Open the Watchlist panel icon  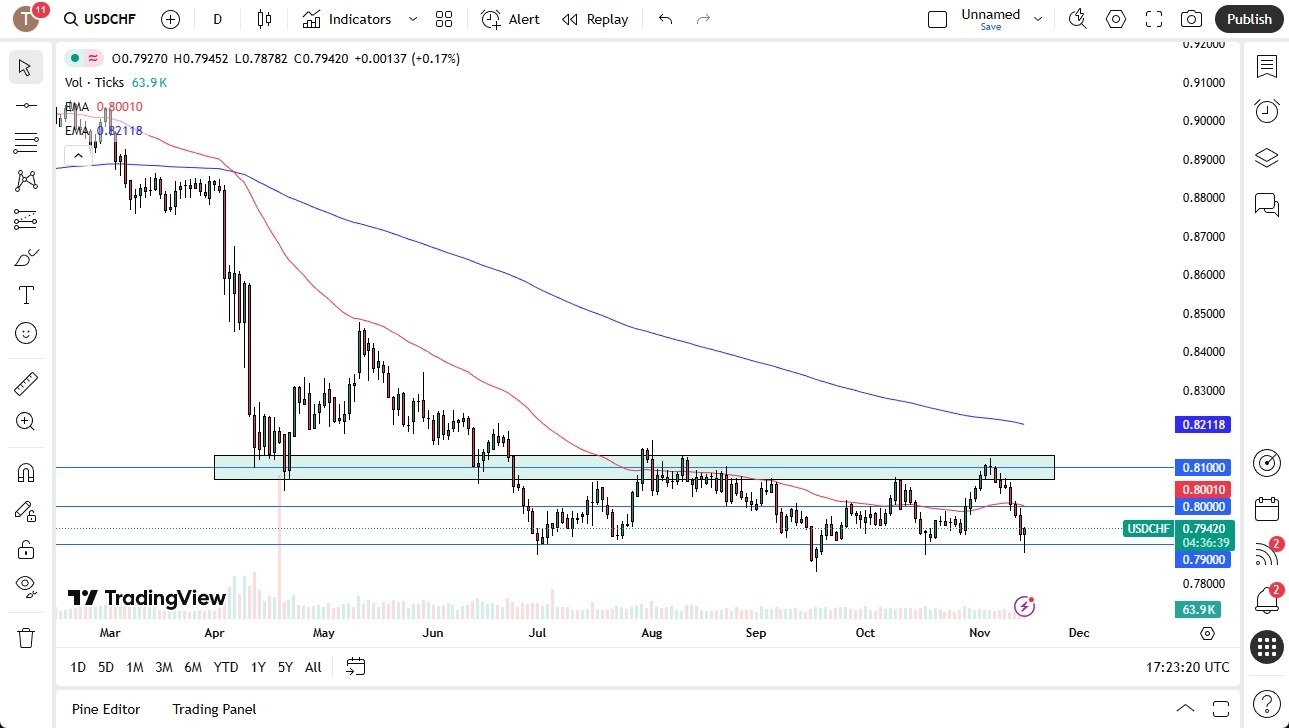tap(1266, 67)
